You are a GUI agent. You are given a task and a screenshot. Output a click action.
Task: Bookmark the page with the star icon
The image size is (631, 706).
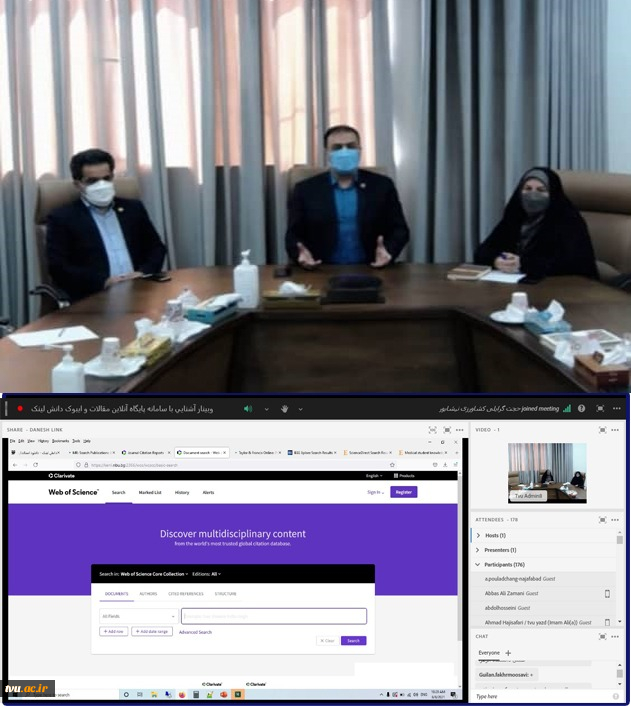pyautogui.click(x=392, y=465)
